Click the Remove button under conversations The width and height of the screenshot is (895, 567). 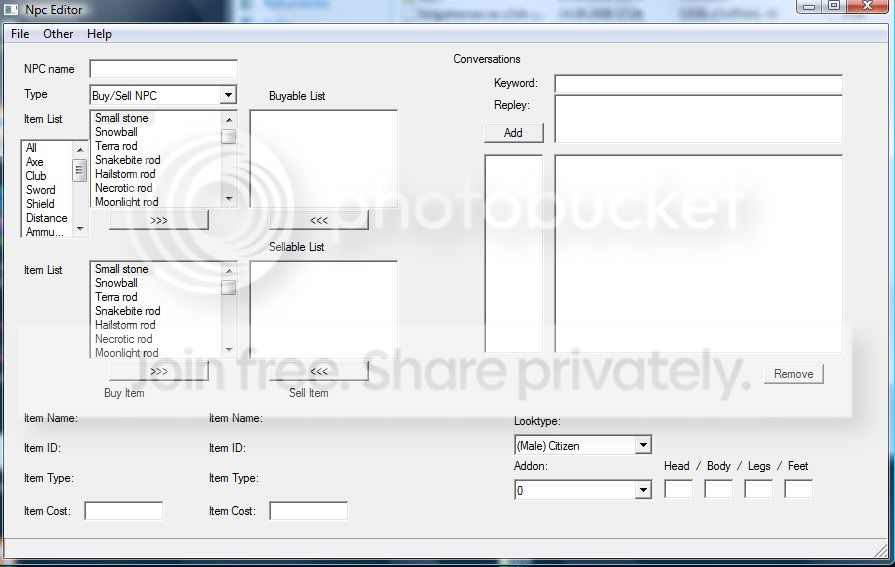[x=793, y=374]
